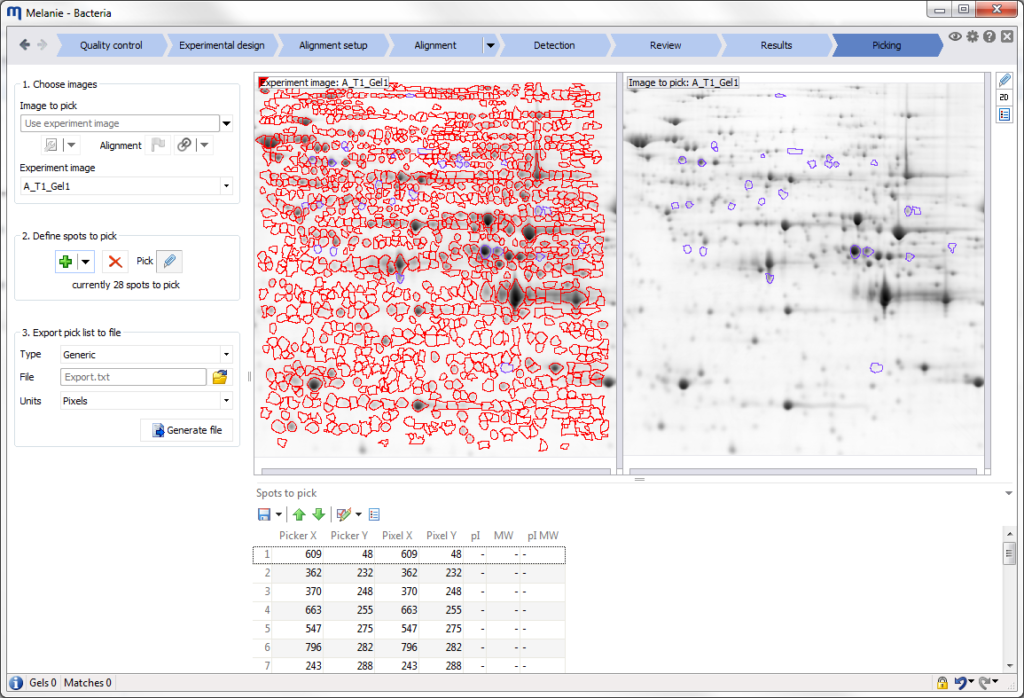
Task: Remove spots with the red X button
Action: 115,262
